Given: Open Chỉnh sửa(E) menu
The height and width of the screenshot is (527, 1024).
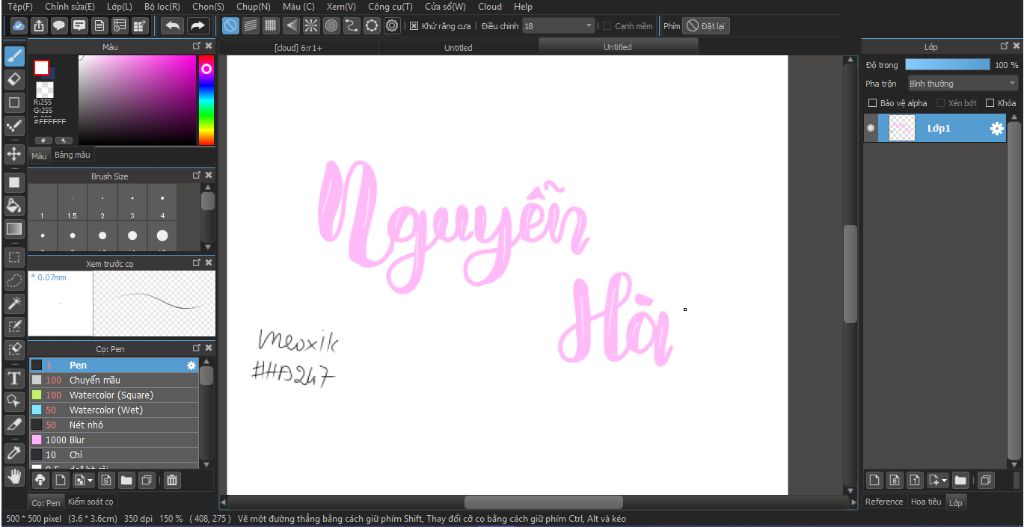Looking at the screenshot, I should (70, 7).
